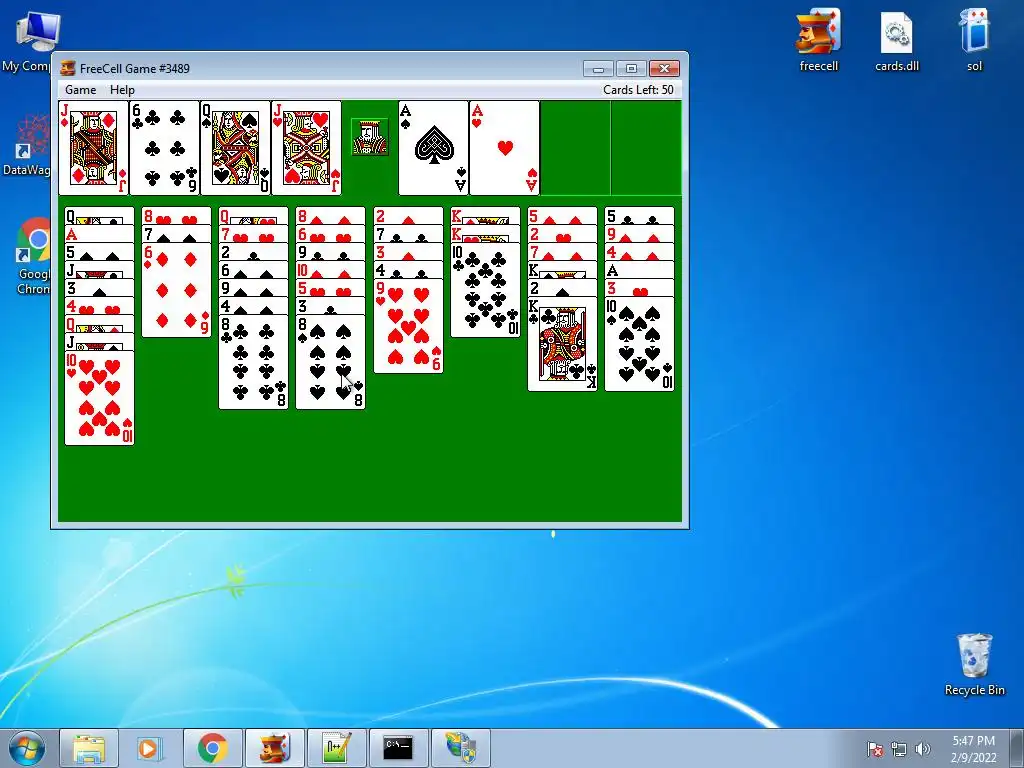Select the Jack of hearts in free cell

click(x=306, y=148)
